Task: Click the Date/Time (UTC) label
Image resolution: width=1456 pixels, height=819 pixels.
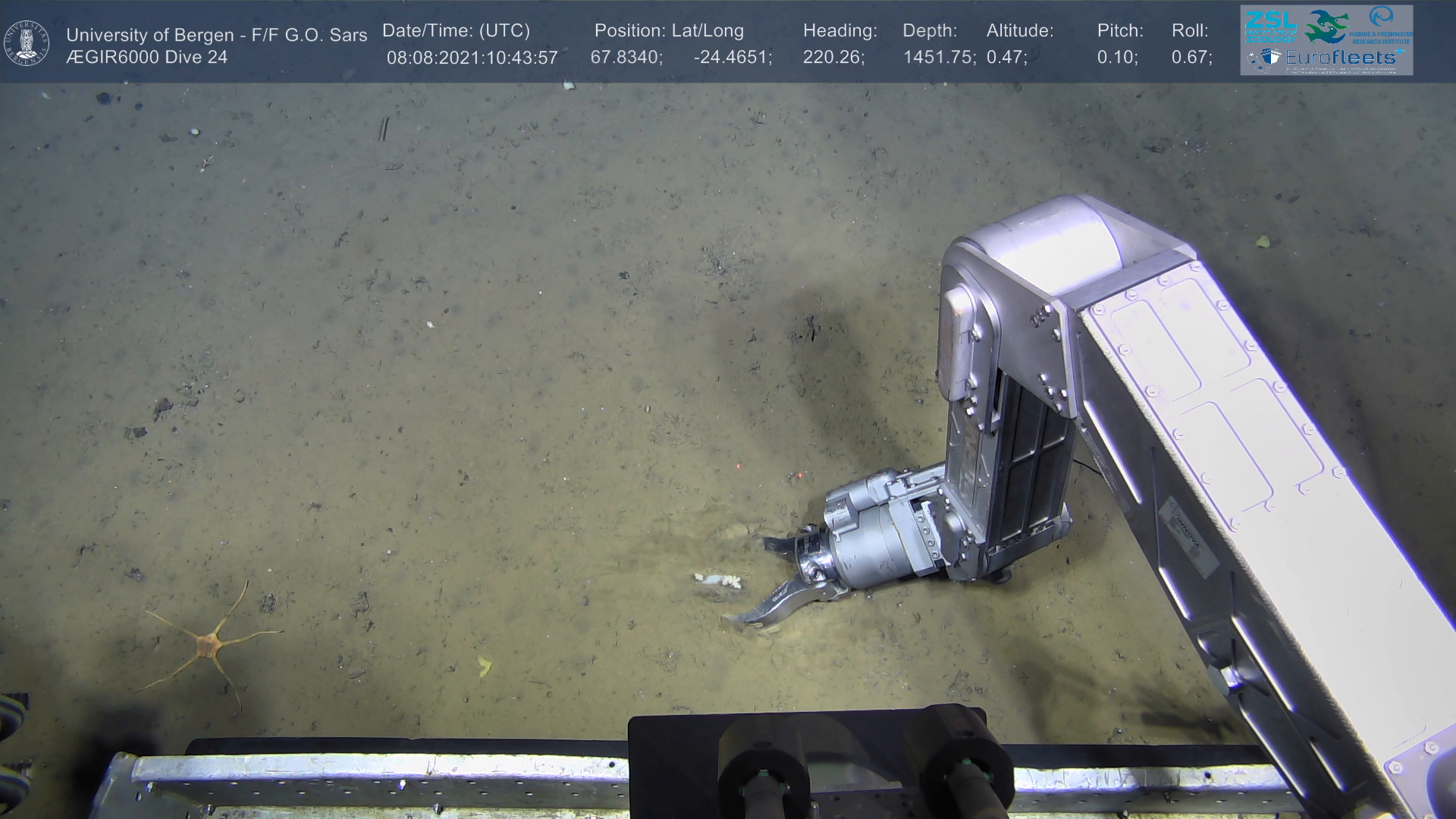Action: click(456, 31)
